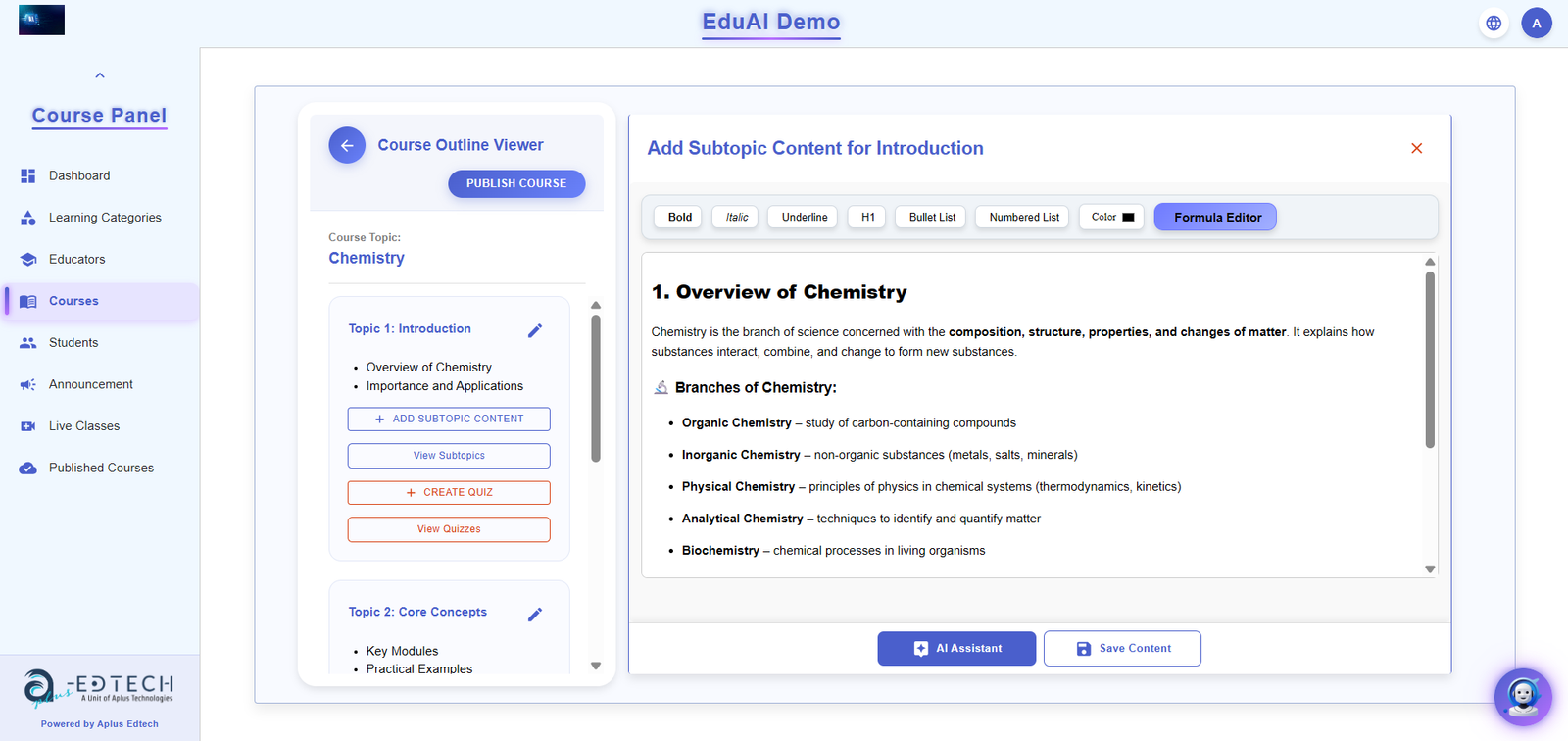Click the user avatar in top right

click(x=1537, y=23)
